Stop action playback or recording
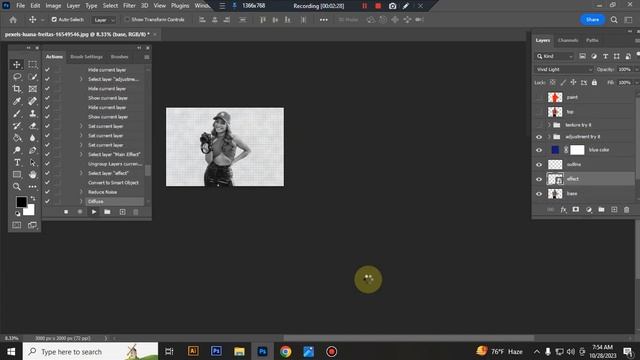Screen dimensions: 640x360 click(x=66, y=212)
